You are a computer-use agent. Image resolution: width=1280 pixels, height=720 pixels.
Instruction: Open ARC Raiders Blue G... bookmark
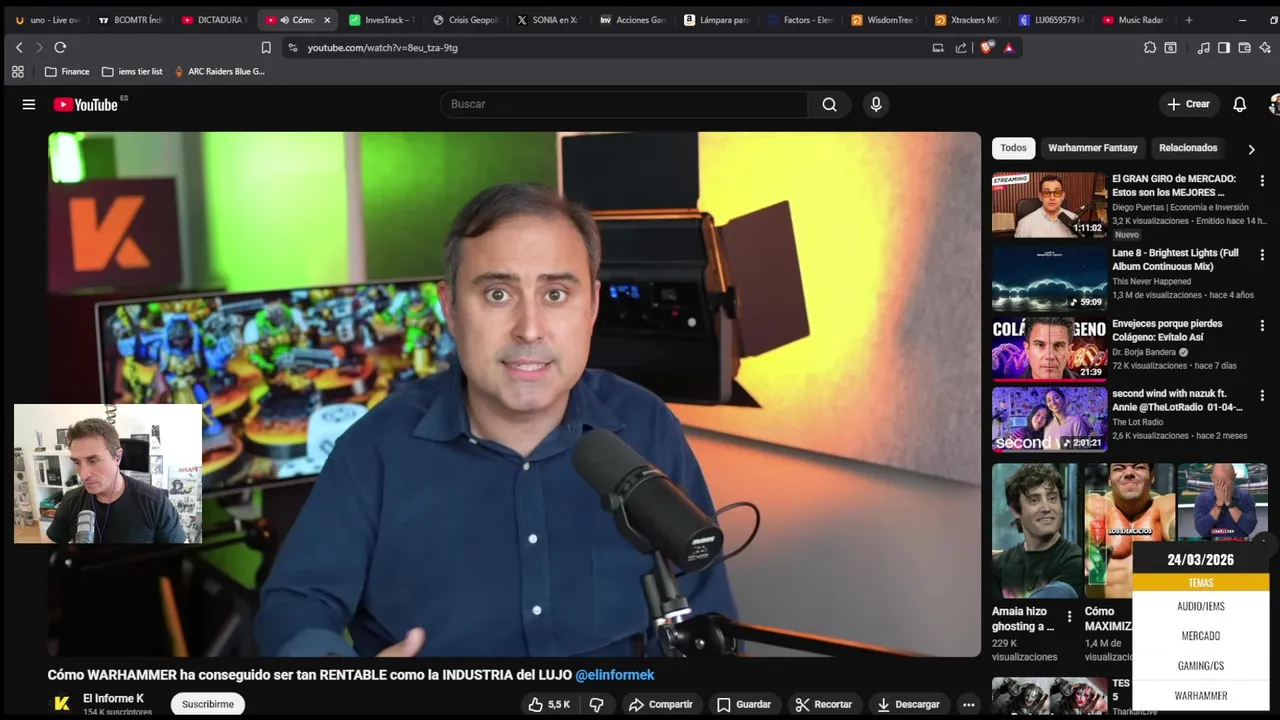[x=219, y=71]
